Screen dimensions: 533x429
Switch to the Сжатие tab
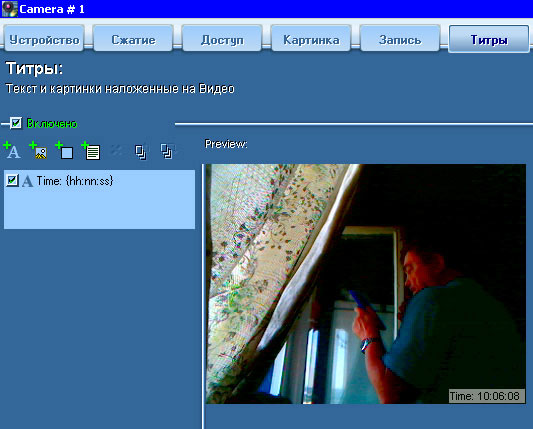(x=133, y=39)
